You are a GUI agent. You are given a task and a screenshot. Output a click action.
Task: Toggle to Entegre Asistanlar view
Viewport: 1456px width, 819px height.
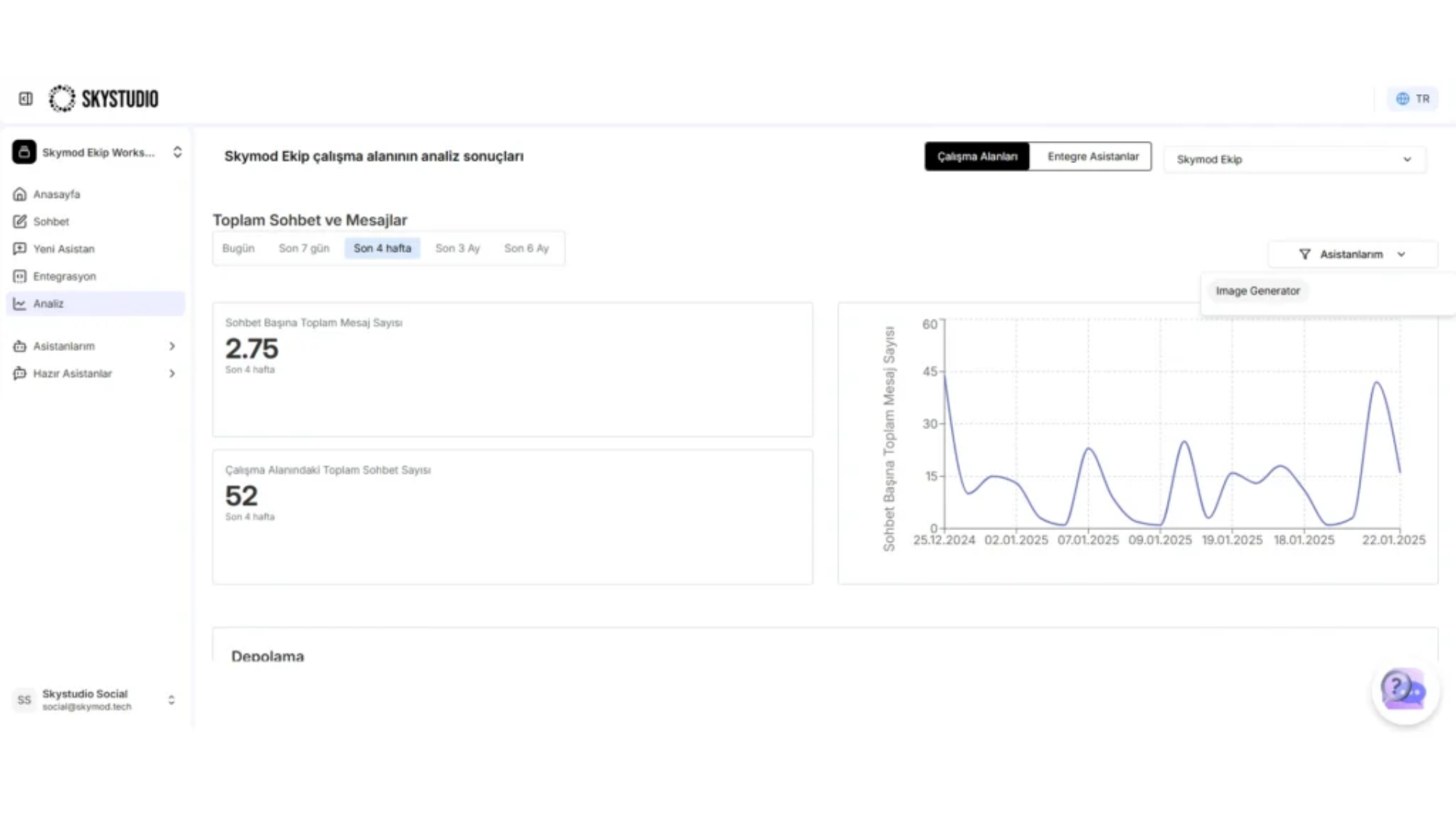point(1093,156)
